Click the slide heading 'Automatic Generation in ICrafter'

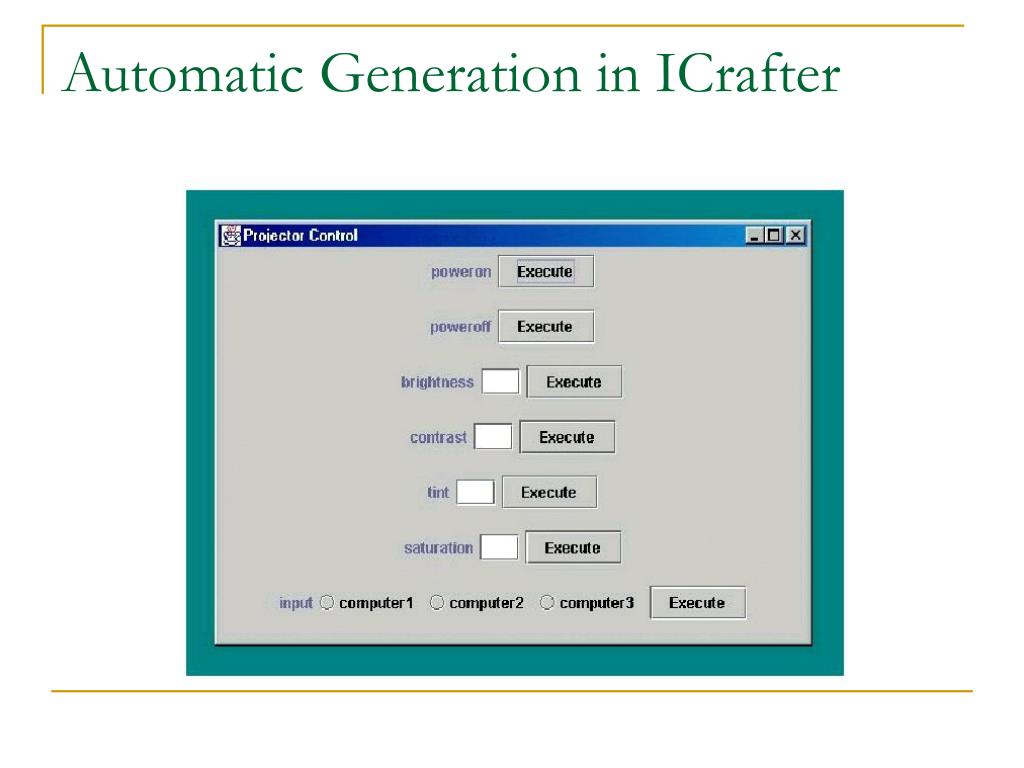(451, 72)
